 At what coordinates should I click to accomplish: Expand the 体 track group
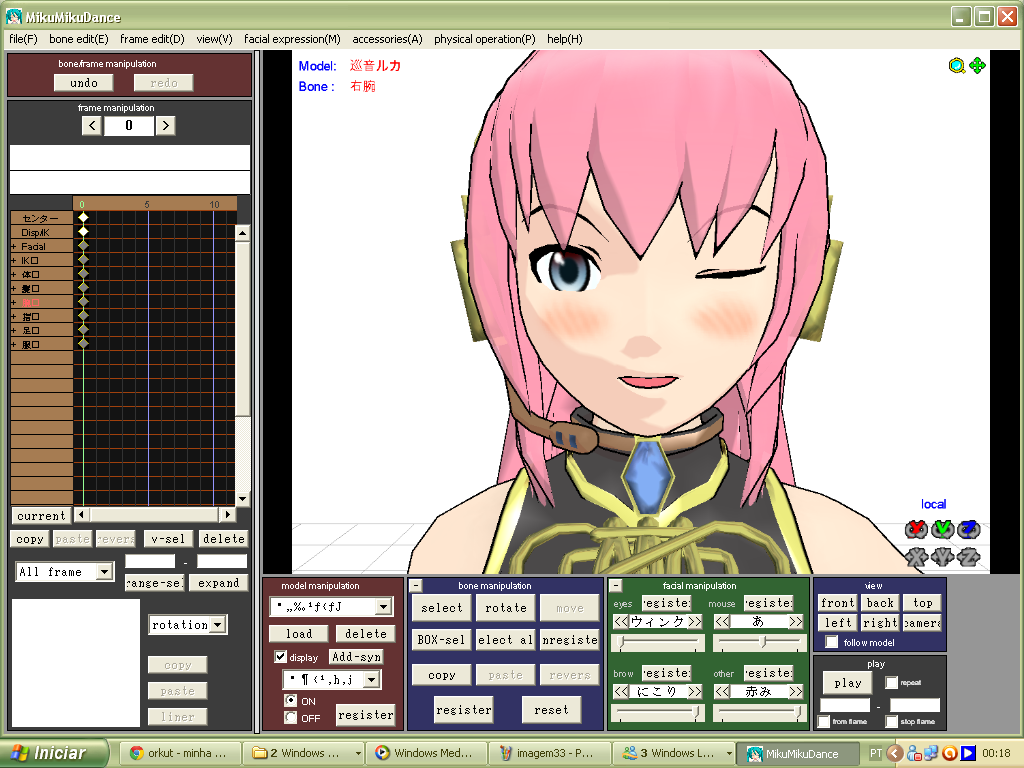coord(14,274)
